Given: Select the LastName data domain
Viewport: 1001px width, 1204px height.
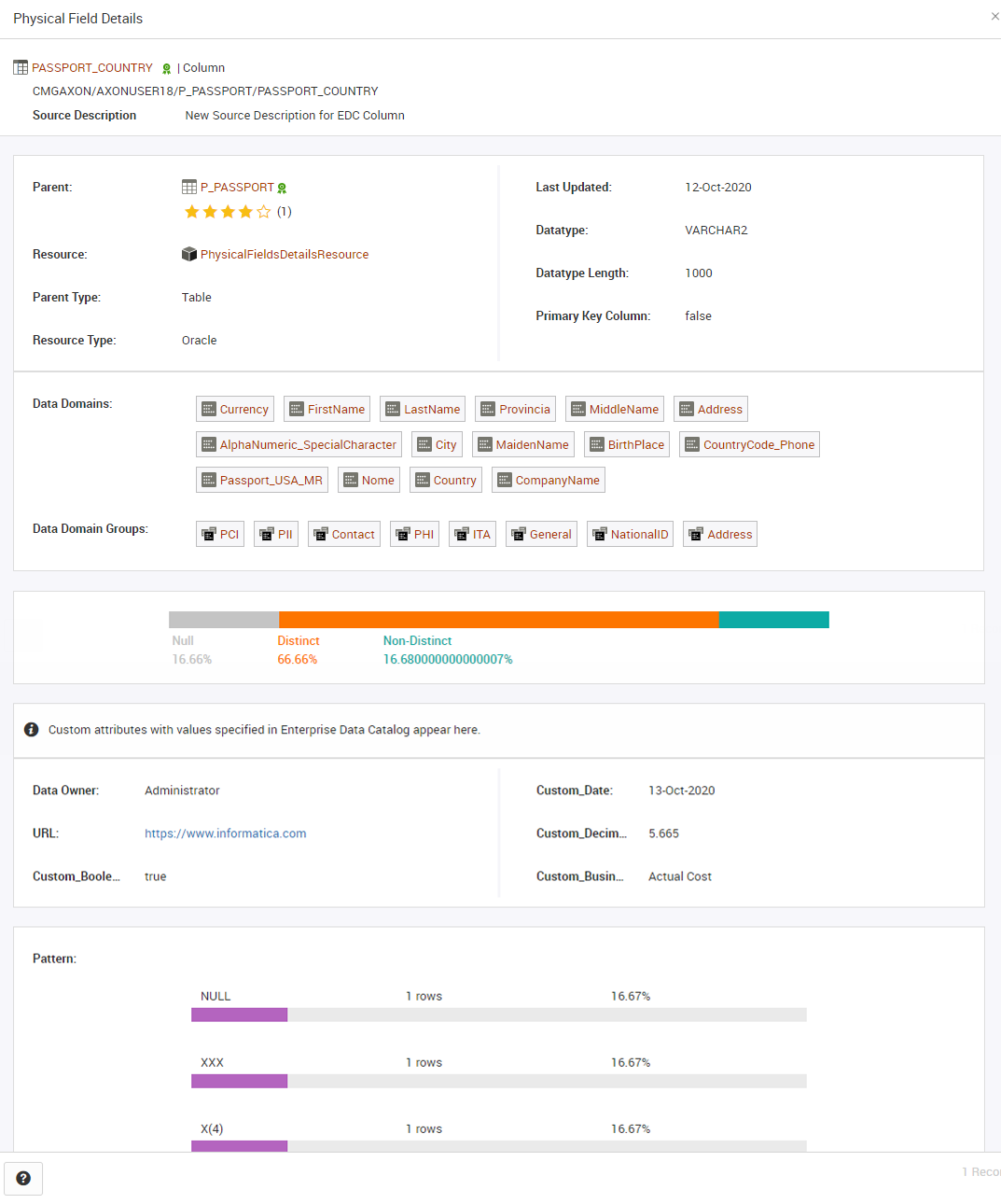Looking at the screenshot, I should (x=423, y=409).
